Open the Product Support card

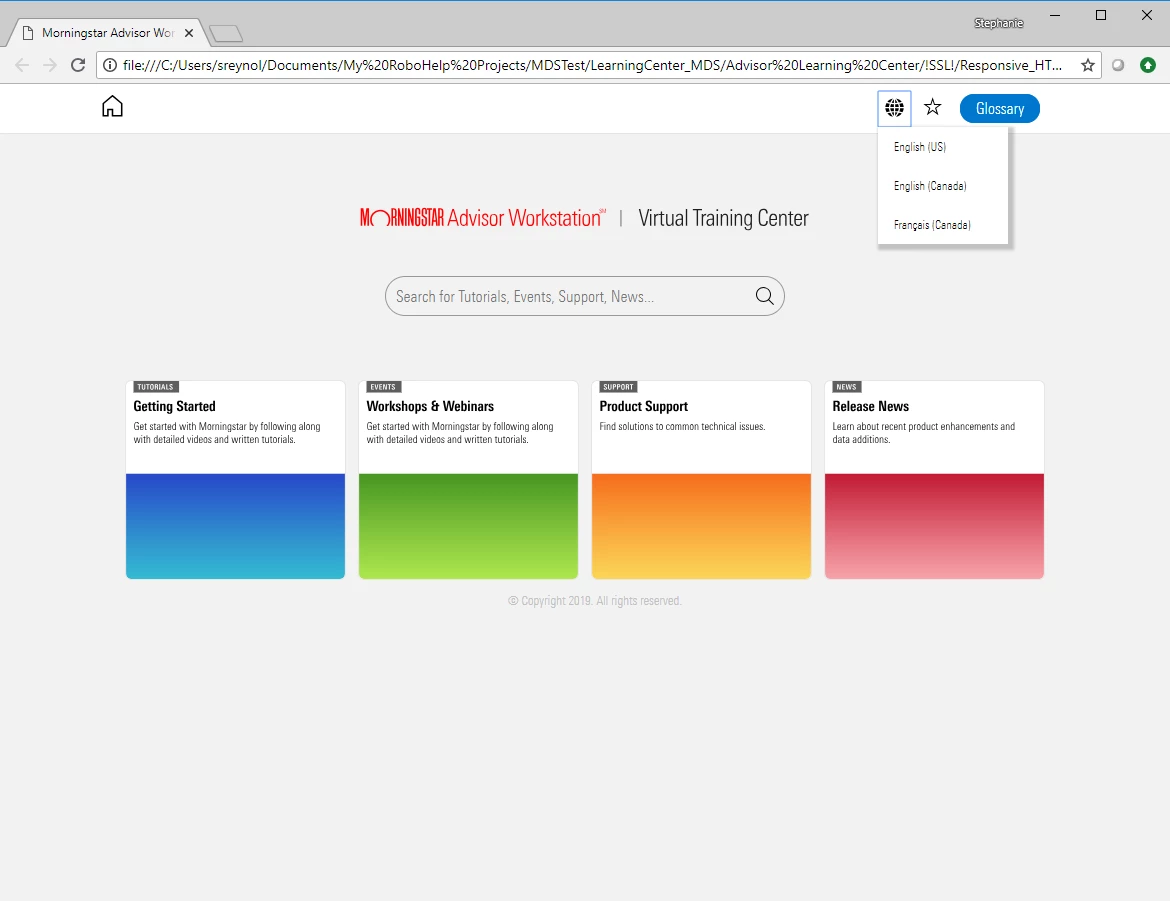coord(701,479)
